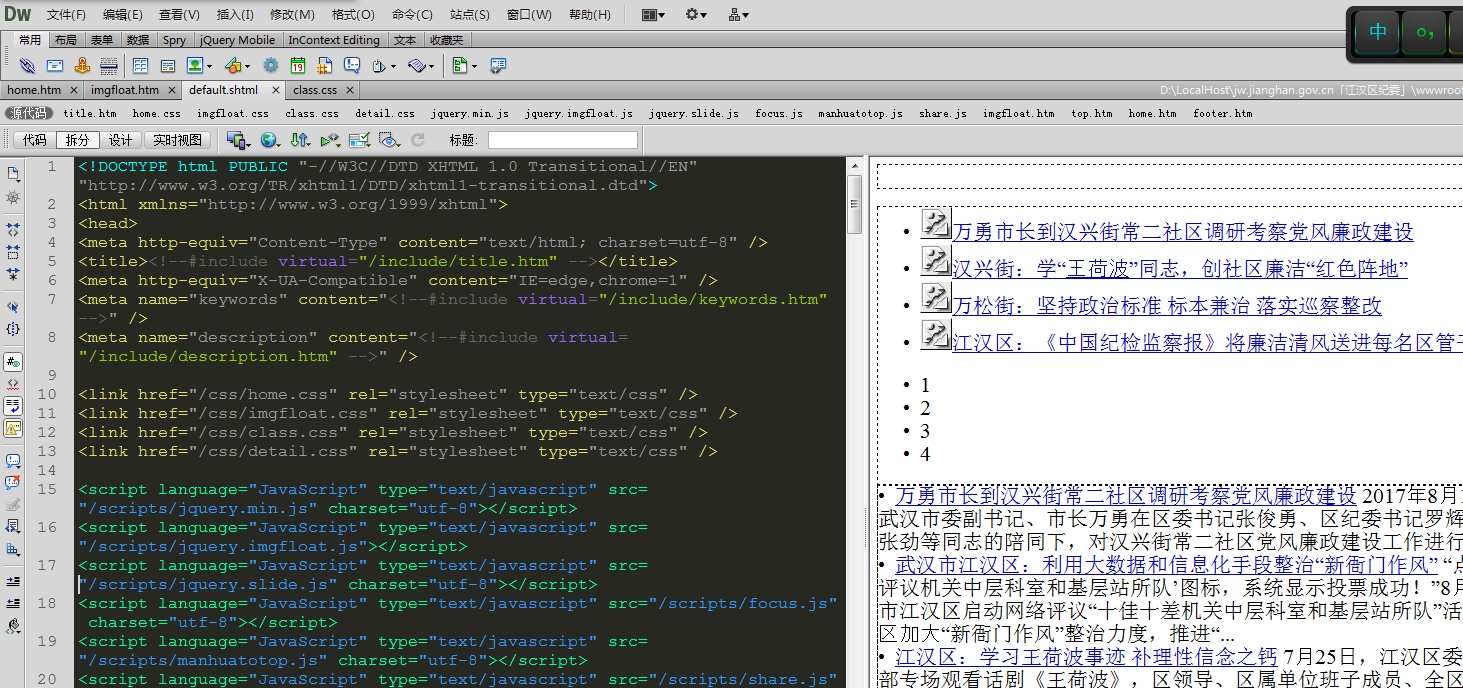Insert a horizontal rule
The height and width of the screenshot is (688, 1463).
point(109,65)
